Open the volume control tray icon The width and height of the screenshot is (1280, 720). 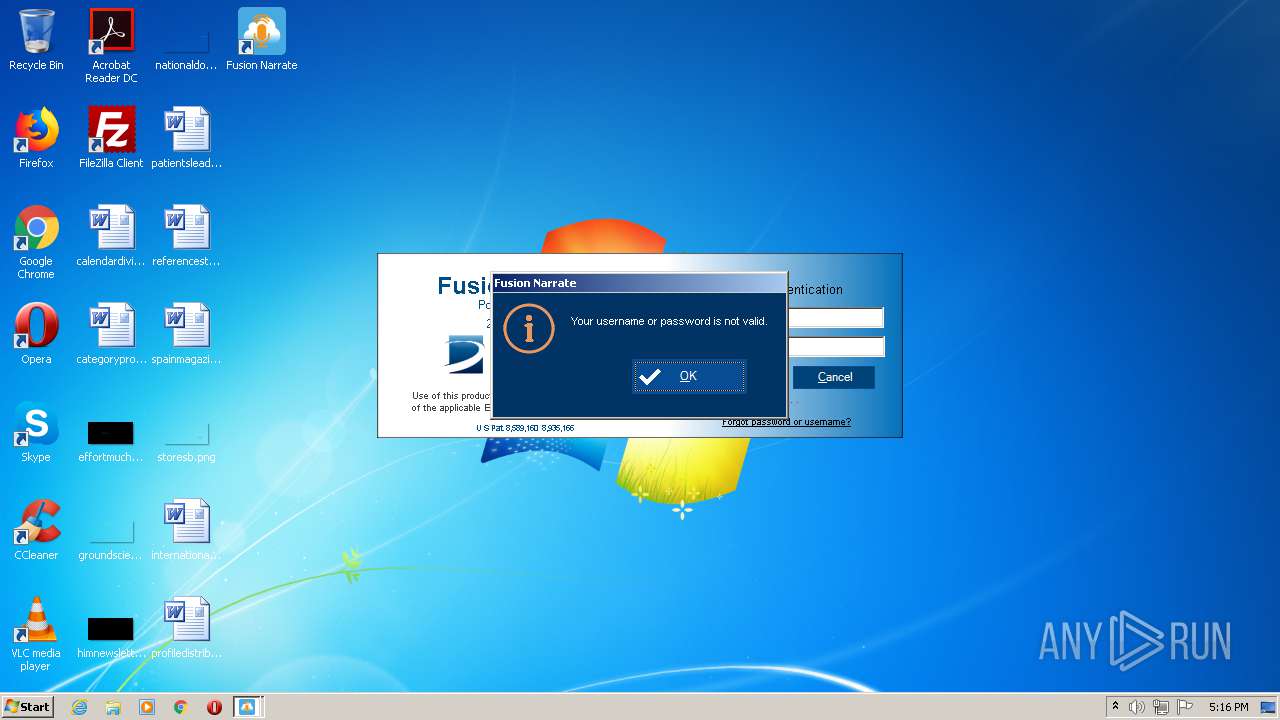tap(1137, 707)
